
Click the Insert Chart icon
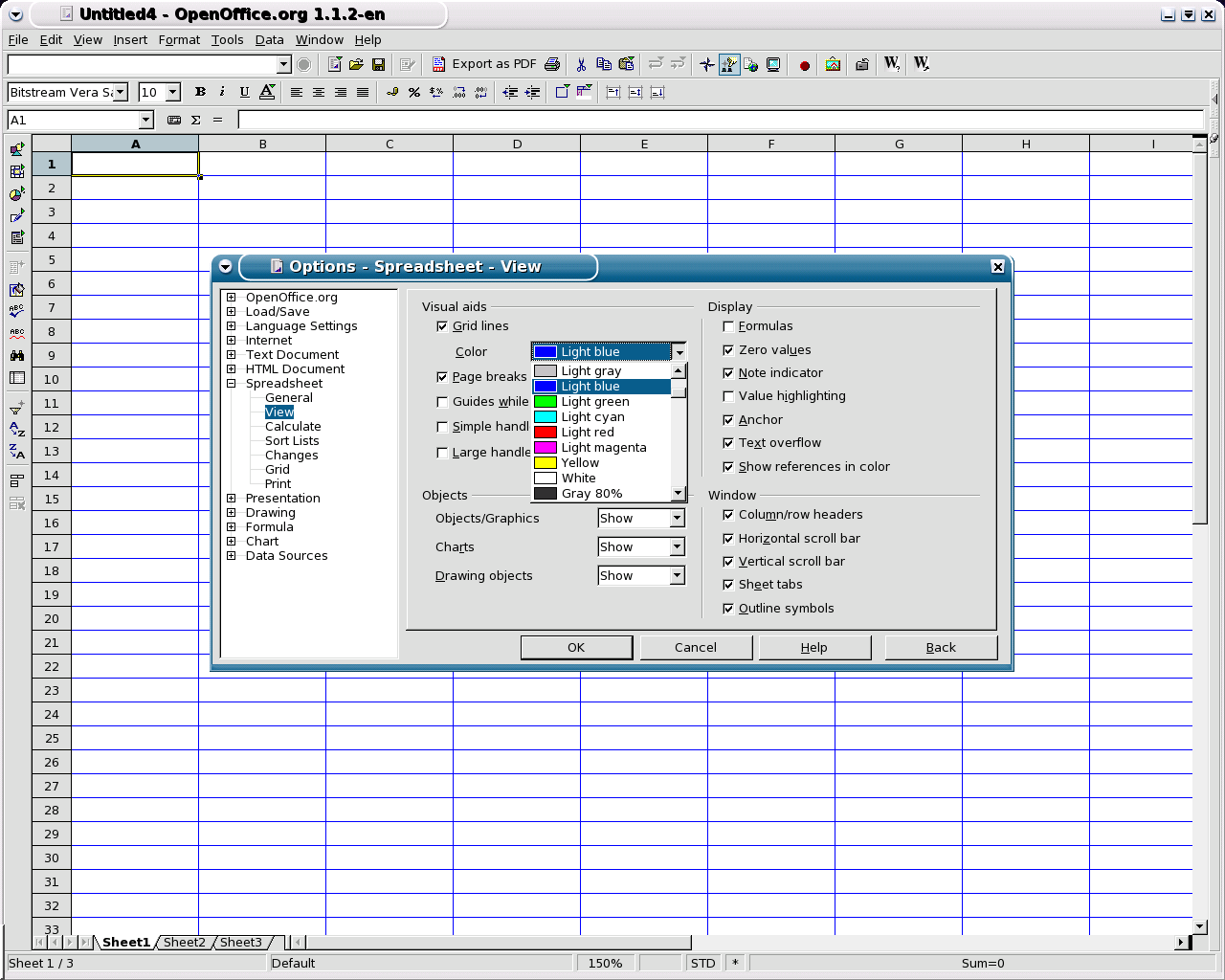[x=17, y=194]
